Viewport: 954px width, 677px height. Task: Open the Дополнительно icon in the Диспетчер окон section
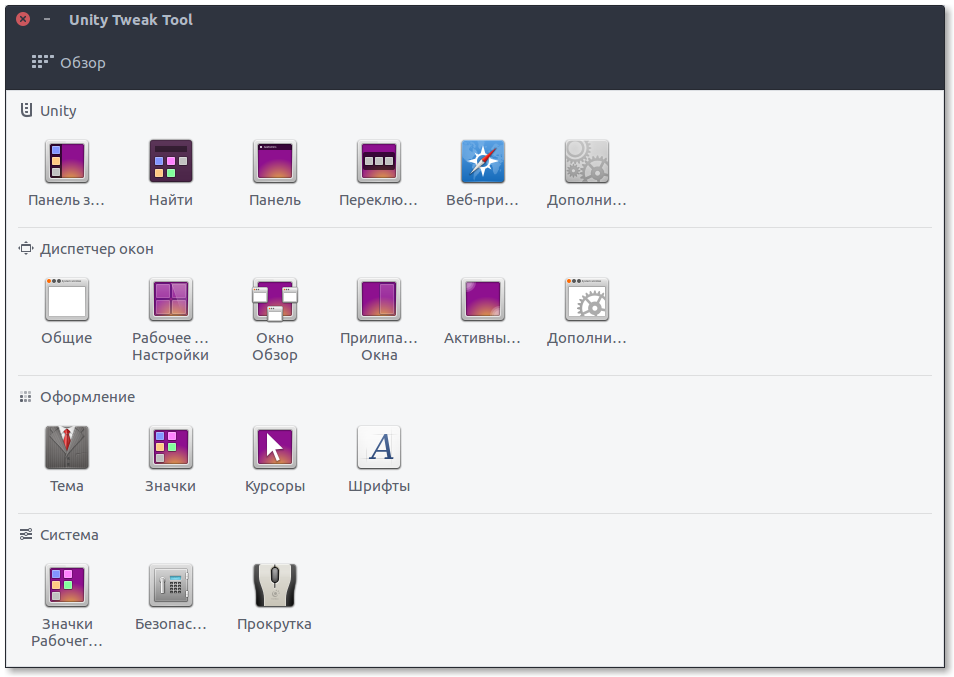[587, 299]
